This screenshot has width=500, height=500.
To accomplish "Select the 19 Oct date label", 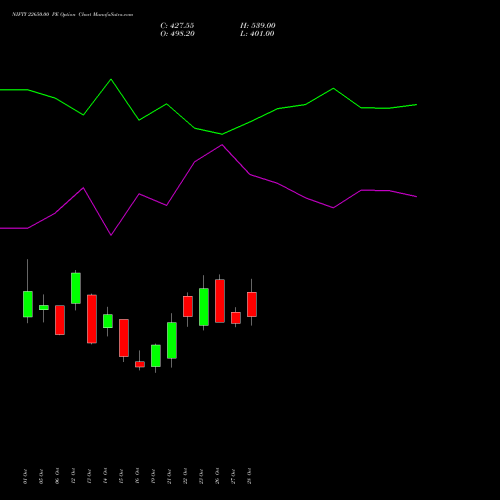I will pos(153,476).
